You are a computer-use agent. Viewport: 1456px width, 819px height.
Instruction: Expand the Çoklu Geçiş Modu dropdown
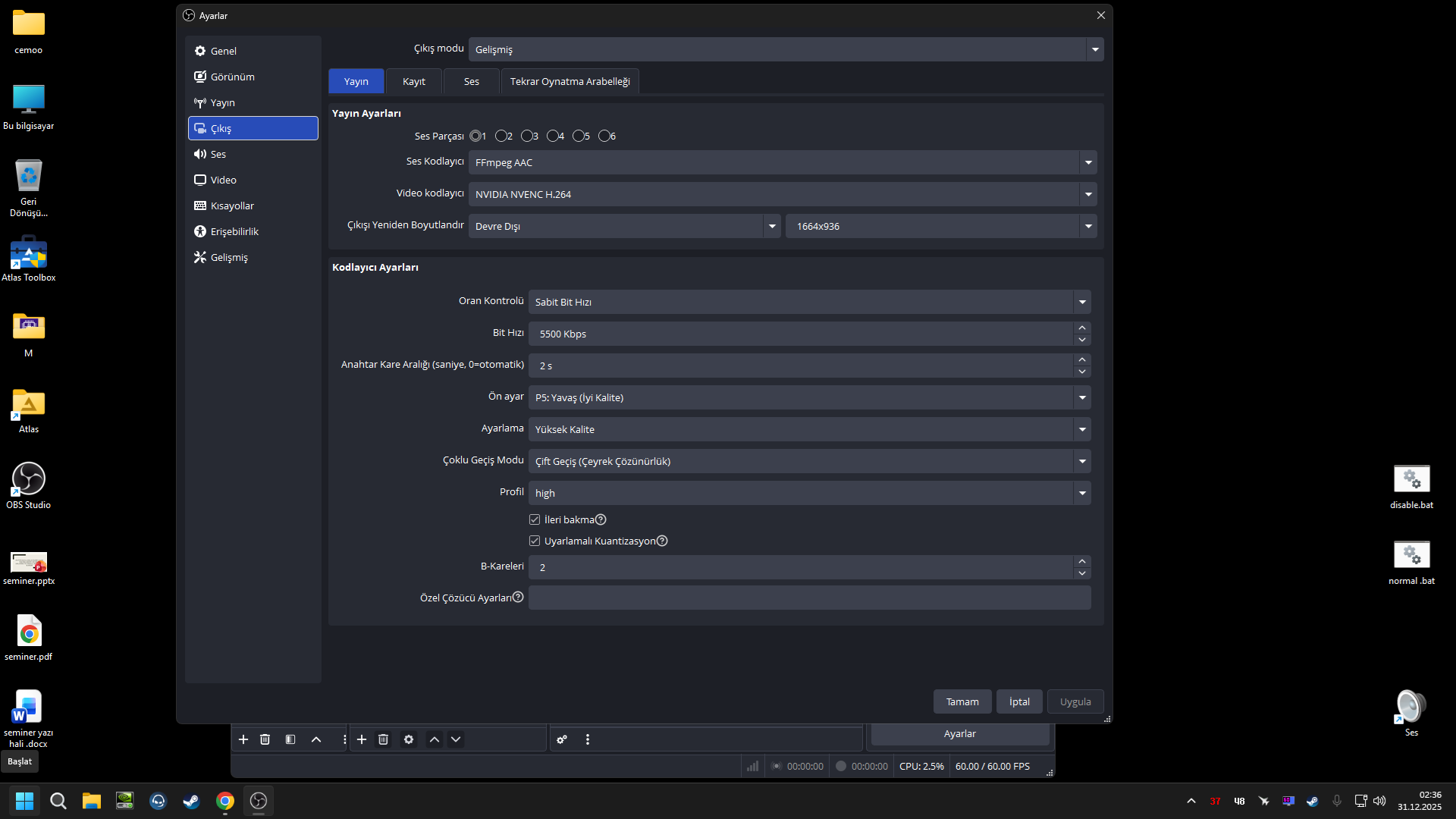tap(809, 461)
